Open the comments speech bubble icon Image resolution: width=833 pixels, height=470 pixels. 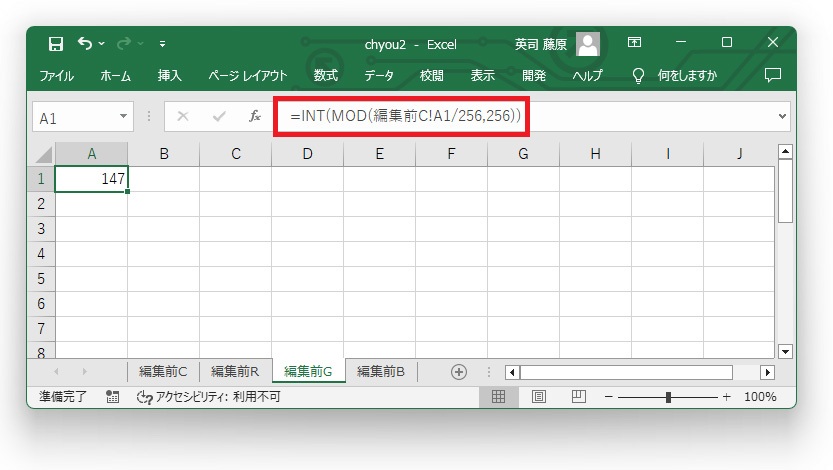coord(772,75)
